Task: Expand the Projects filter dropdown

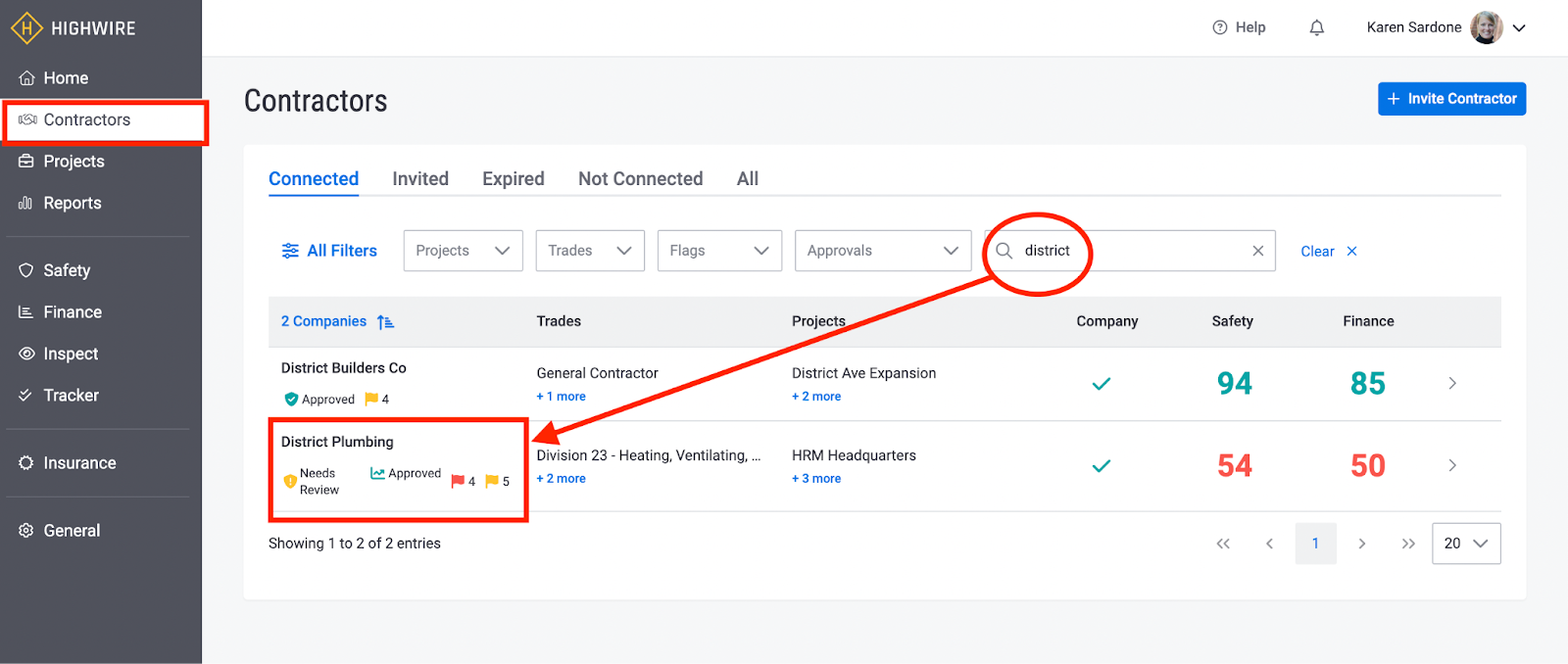Action: (x=463, y=251)
